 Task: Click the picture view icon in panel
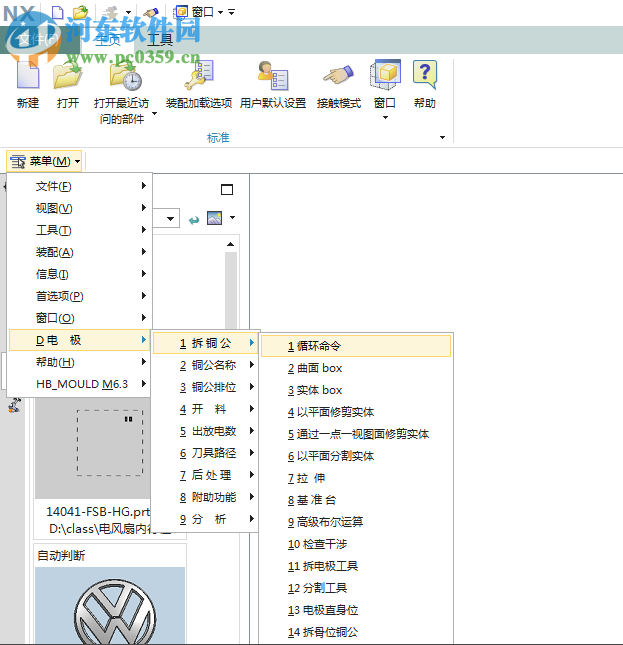click(215, 218)
